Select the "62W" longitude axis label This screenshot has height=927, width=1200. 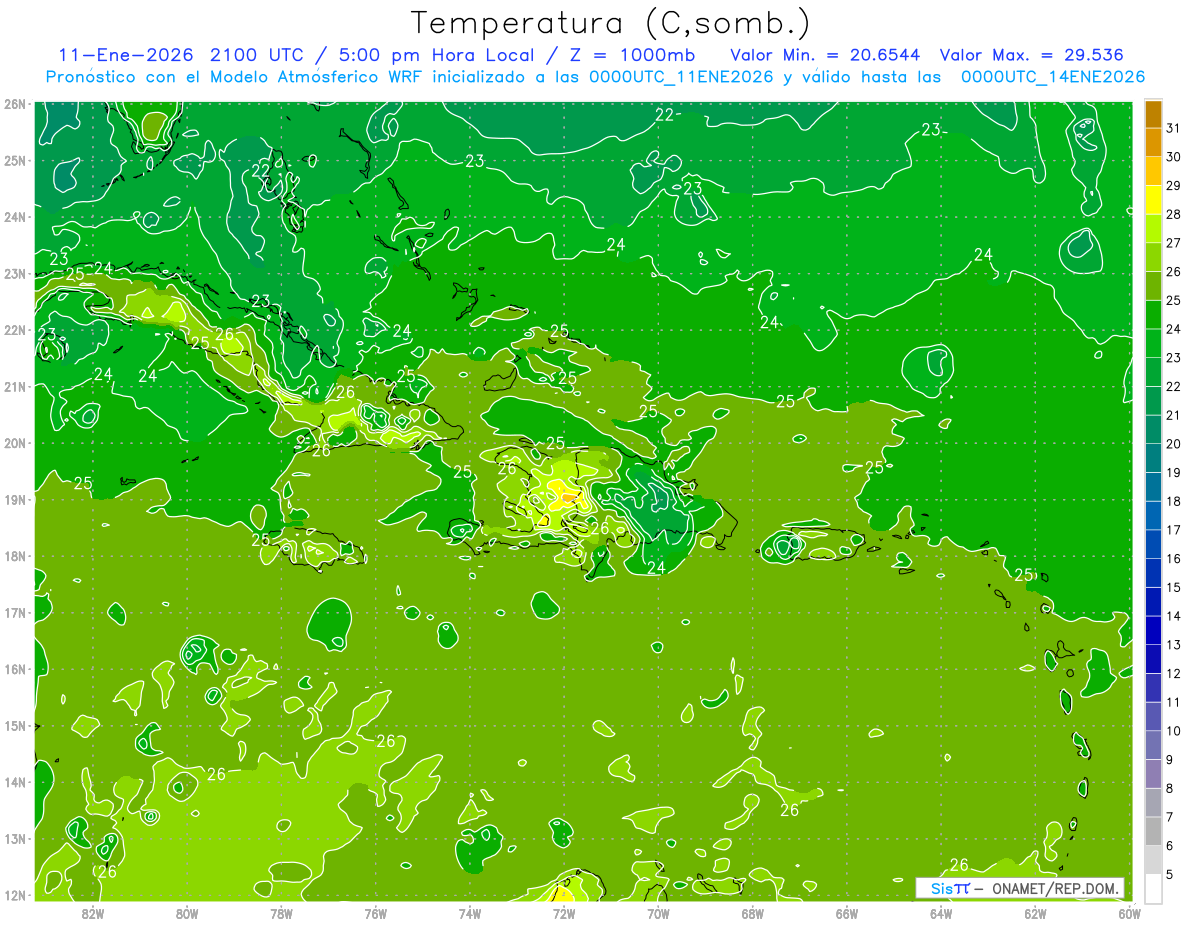(x=1035, y=914)
